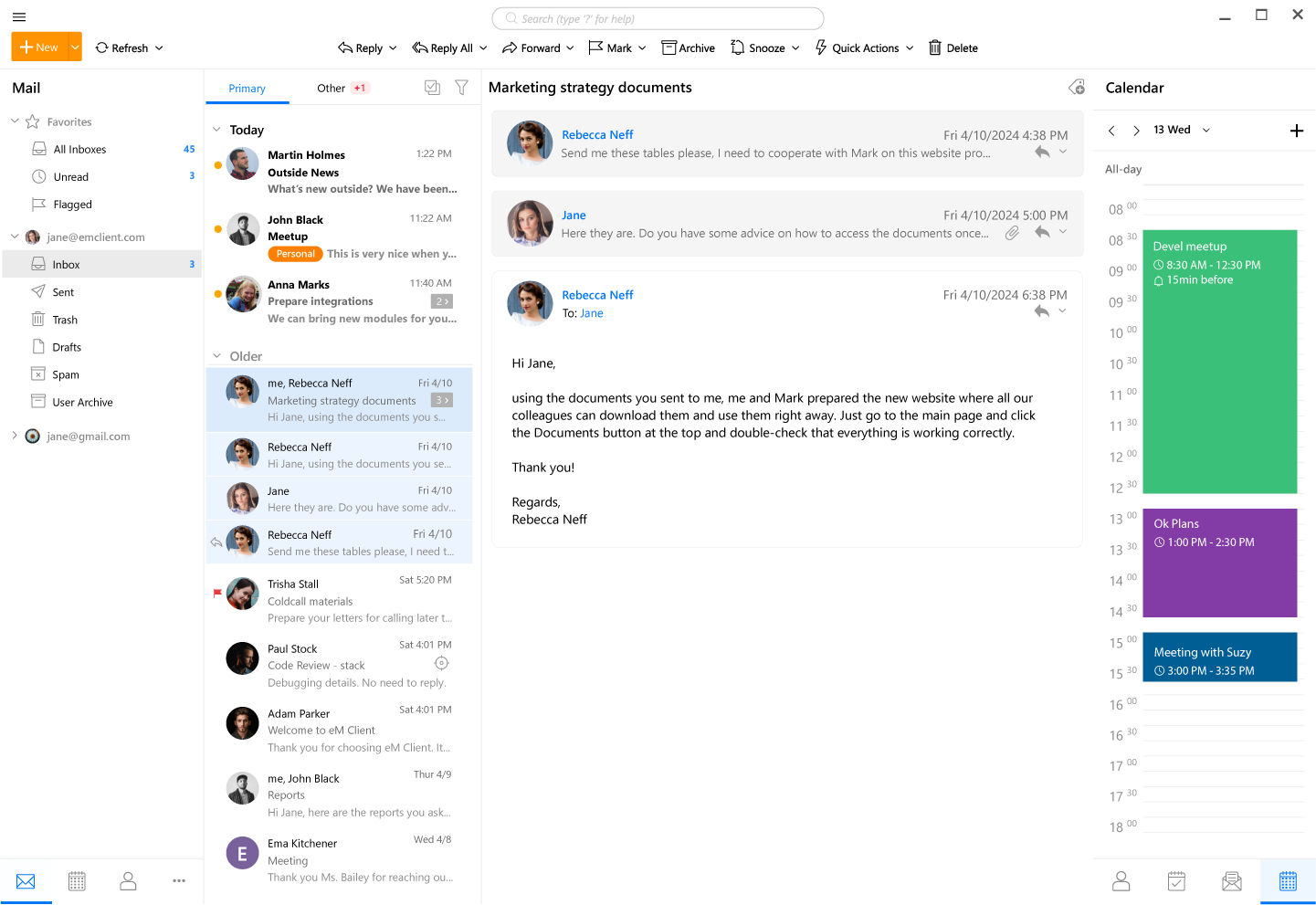This screenshot has width=1316, height=905.
Task: Switch to the Other tab
Action: click(x=331, y=88)
